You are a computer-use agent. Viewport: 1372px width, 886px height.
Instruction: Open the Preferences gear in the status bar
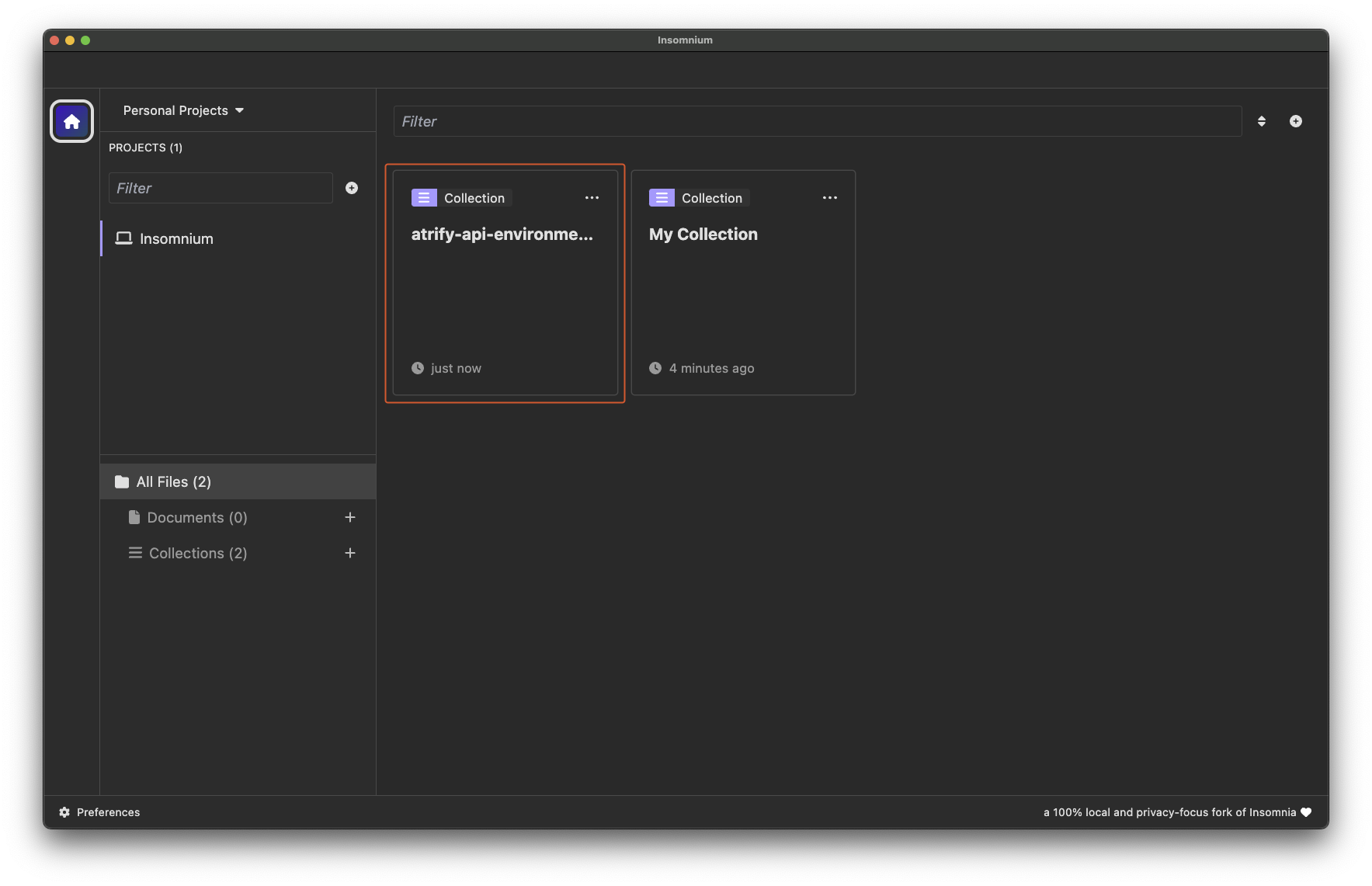(64, 812)
